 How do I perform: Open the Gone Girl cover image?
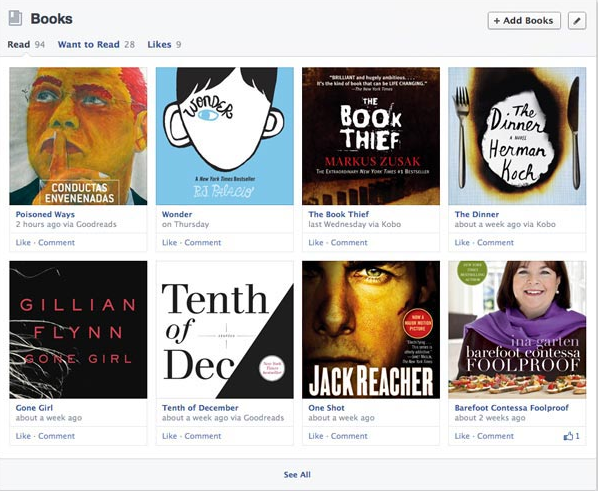click(78, 330)
